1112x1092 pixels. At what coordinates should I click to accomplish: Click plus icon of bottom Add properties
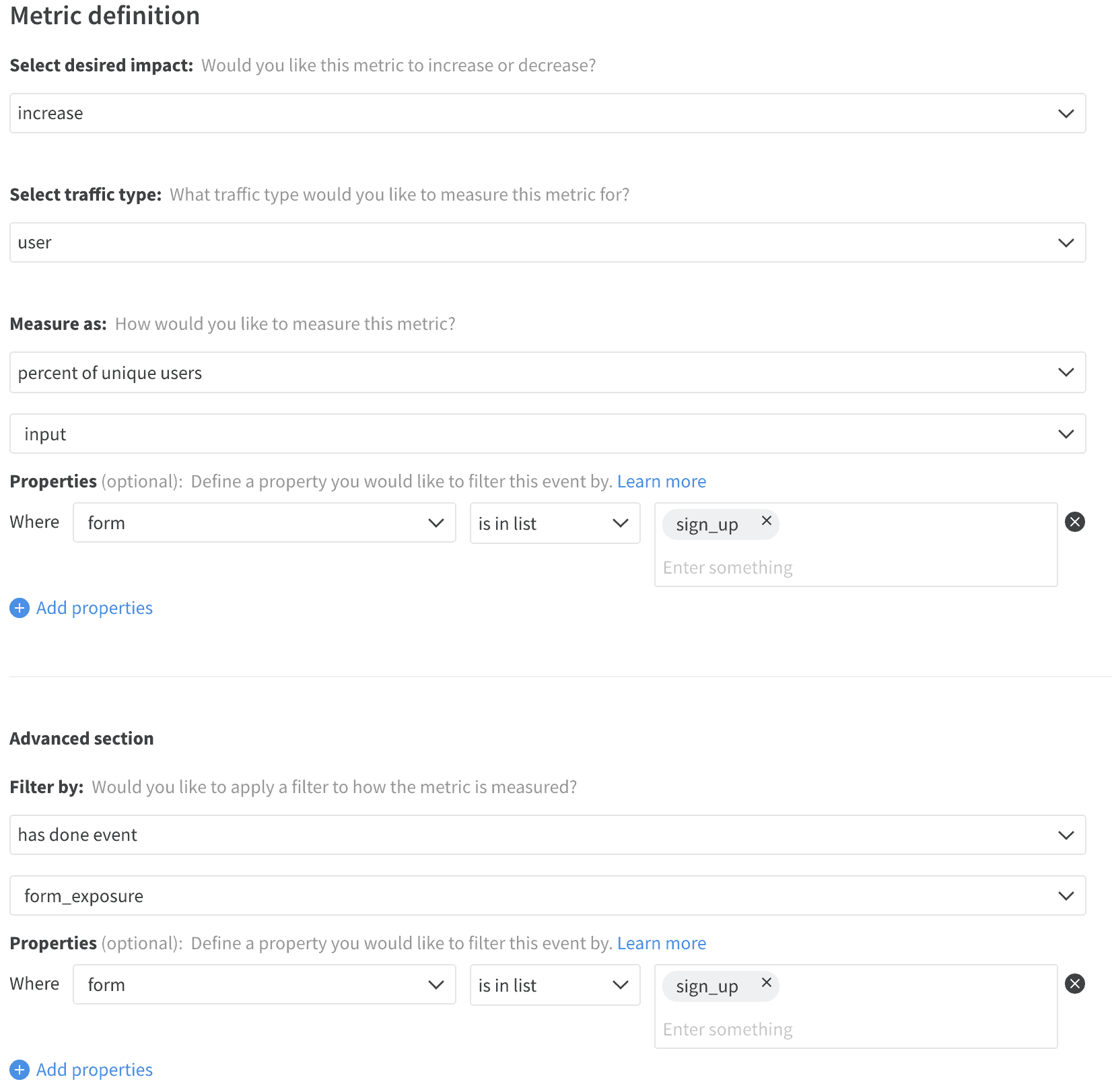click(20, 1070)
